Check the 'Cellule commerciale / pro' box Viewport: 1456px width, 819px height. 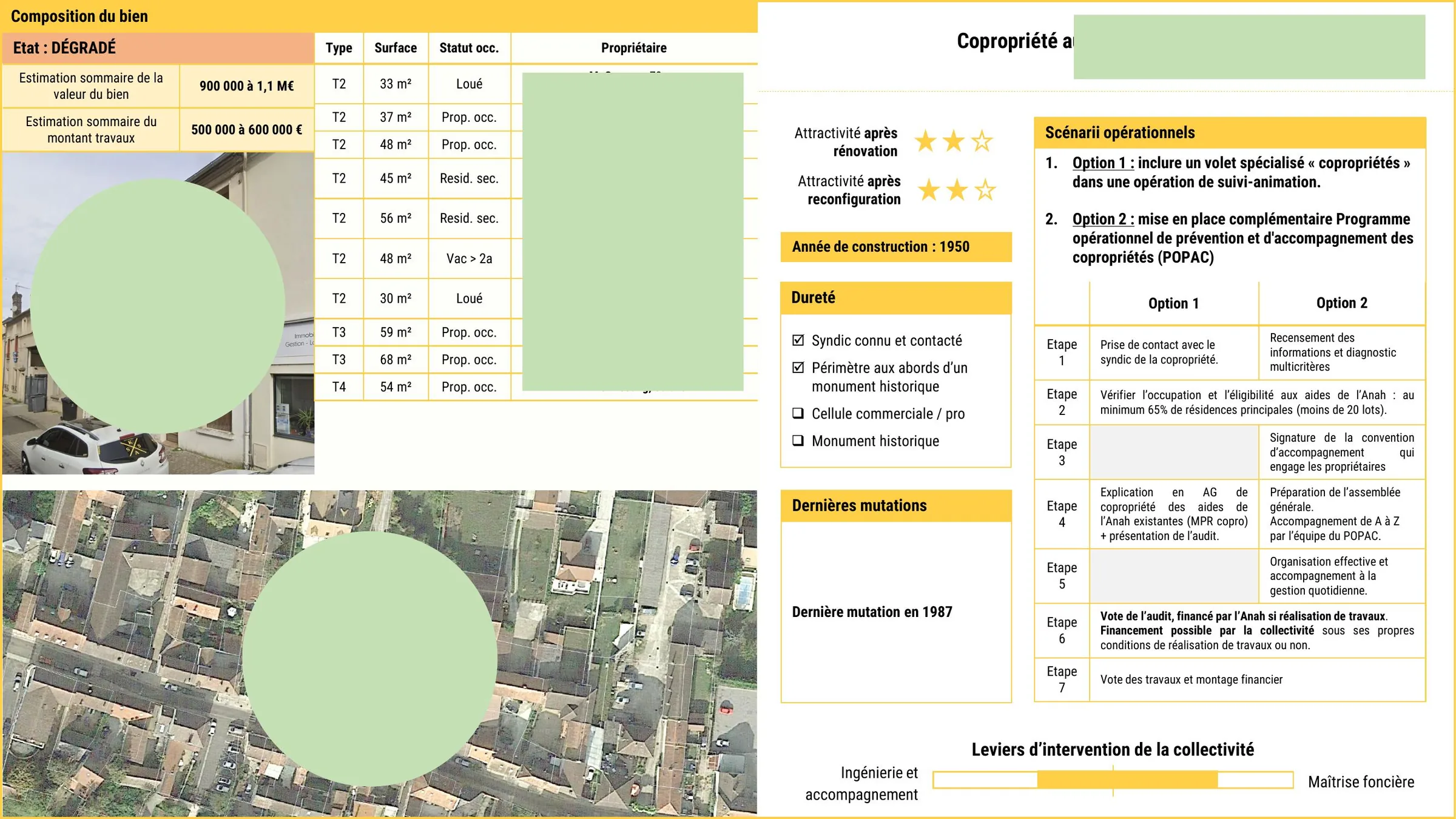pyautogui.click(x=798, y=414)
